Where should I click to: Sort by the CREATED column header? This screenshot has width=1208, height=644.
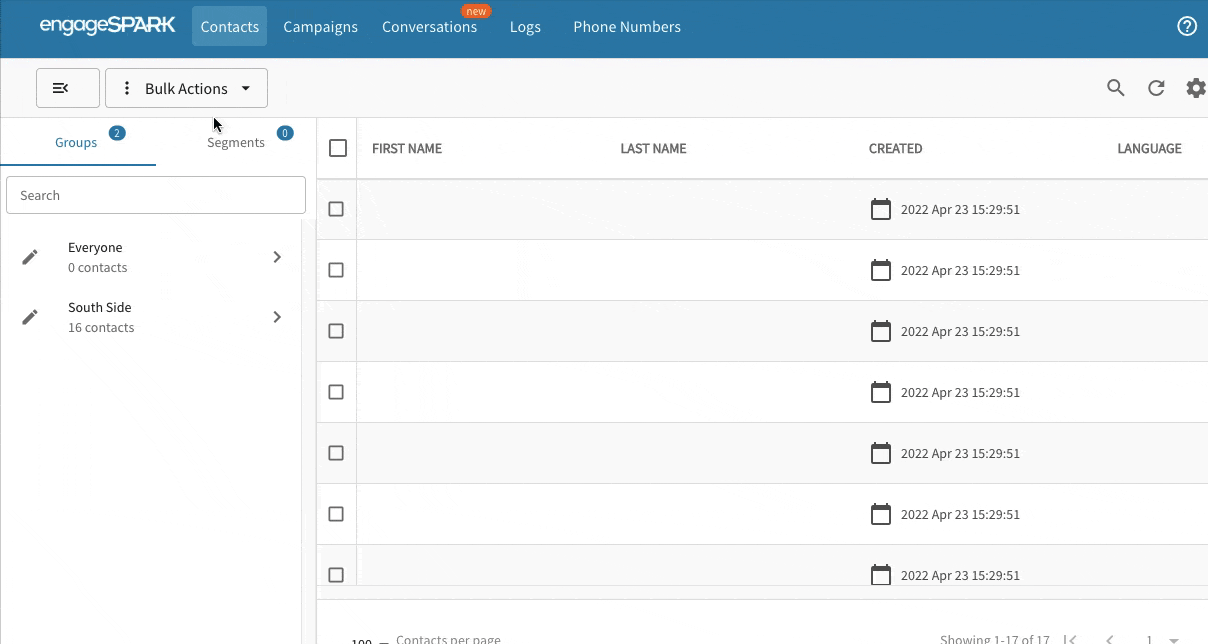pyautogui.click(x=895, y=148)
